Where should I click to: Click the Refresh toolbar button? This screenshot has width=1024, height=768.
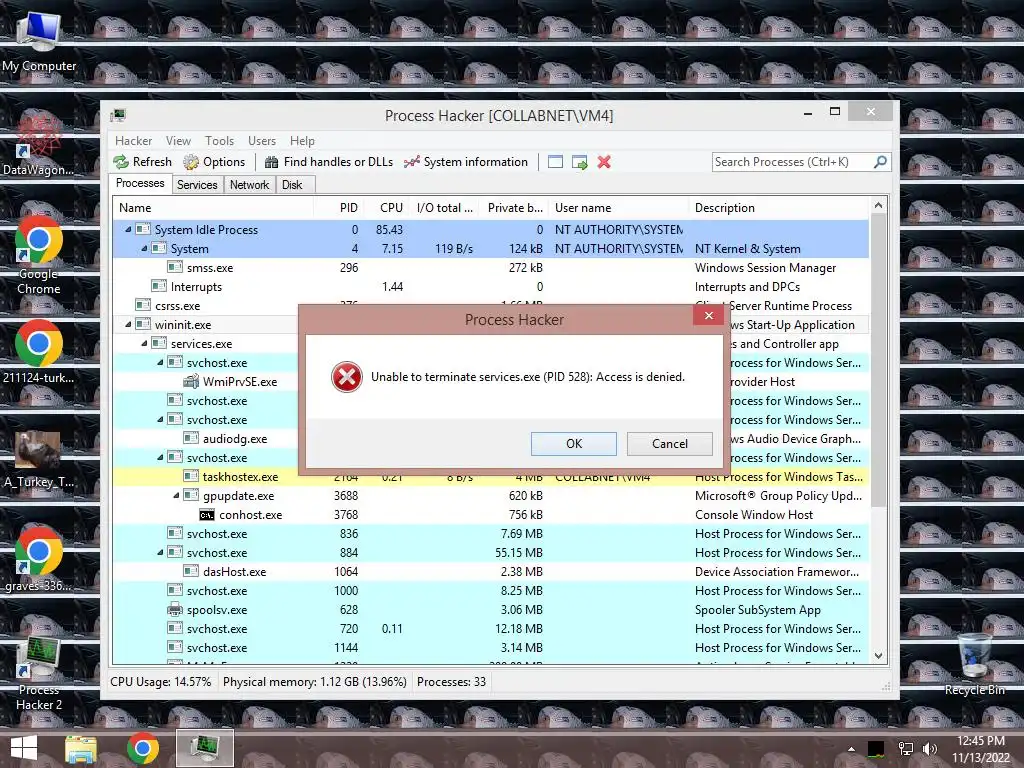click(x=142, y=162)
